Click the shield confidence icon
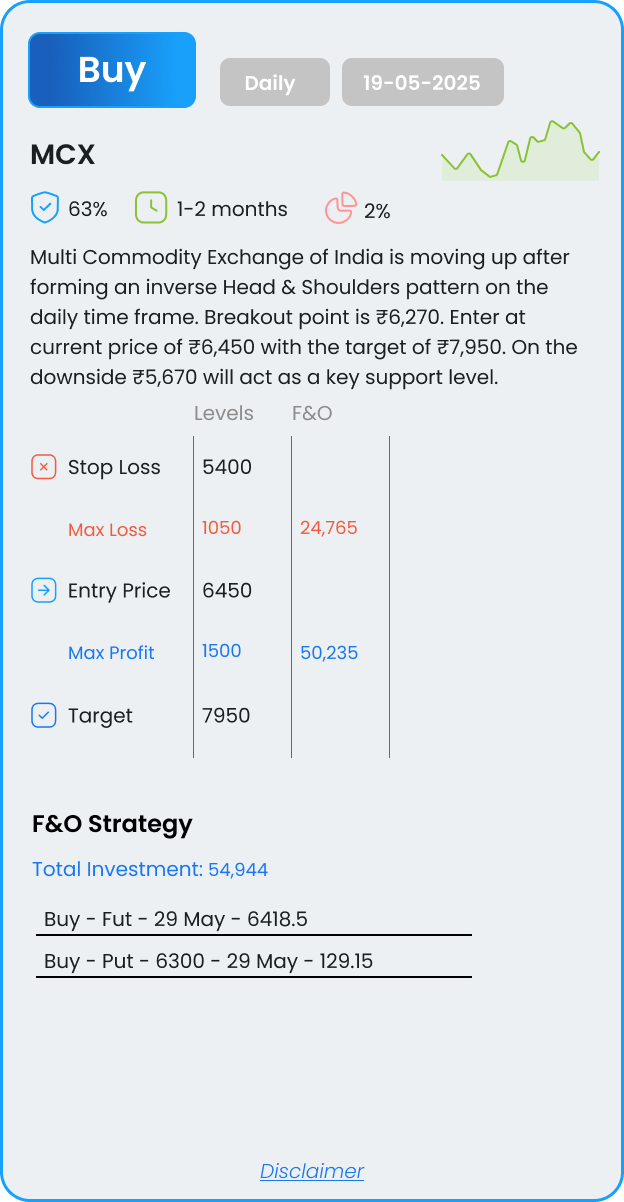The height and width of the screenshot is (1202, 624). [x=45, y=208]
